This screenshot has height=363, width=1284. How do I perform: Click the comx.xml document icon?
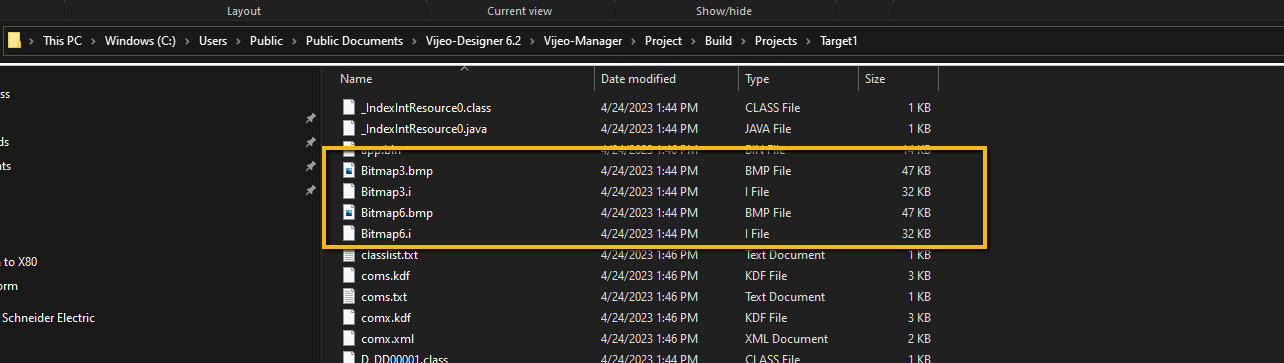tap(348, 339)
